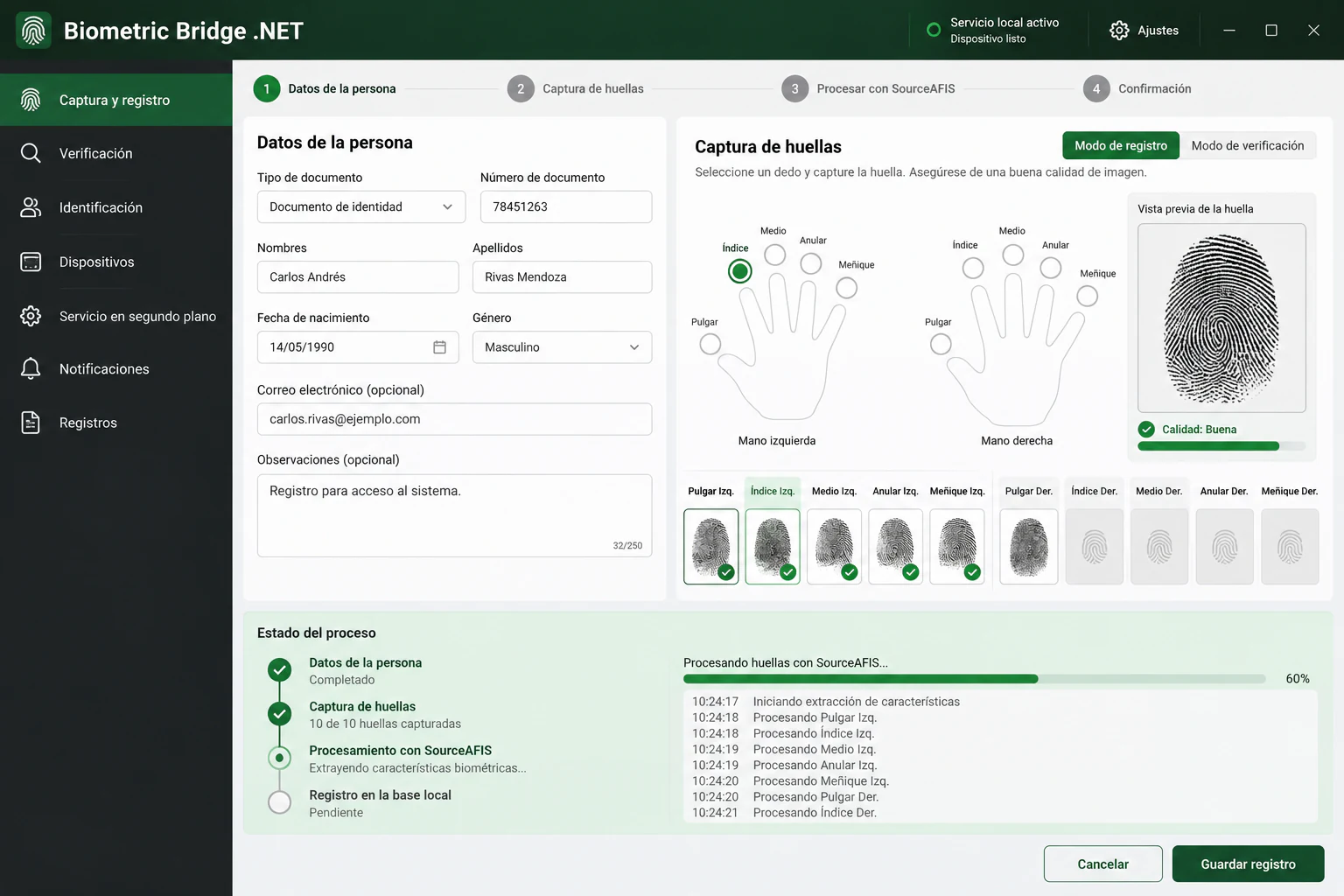Click completed check icon for Datos de la persona status
The height and width of the screenshot is (896, 1344).
(279, 670)
